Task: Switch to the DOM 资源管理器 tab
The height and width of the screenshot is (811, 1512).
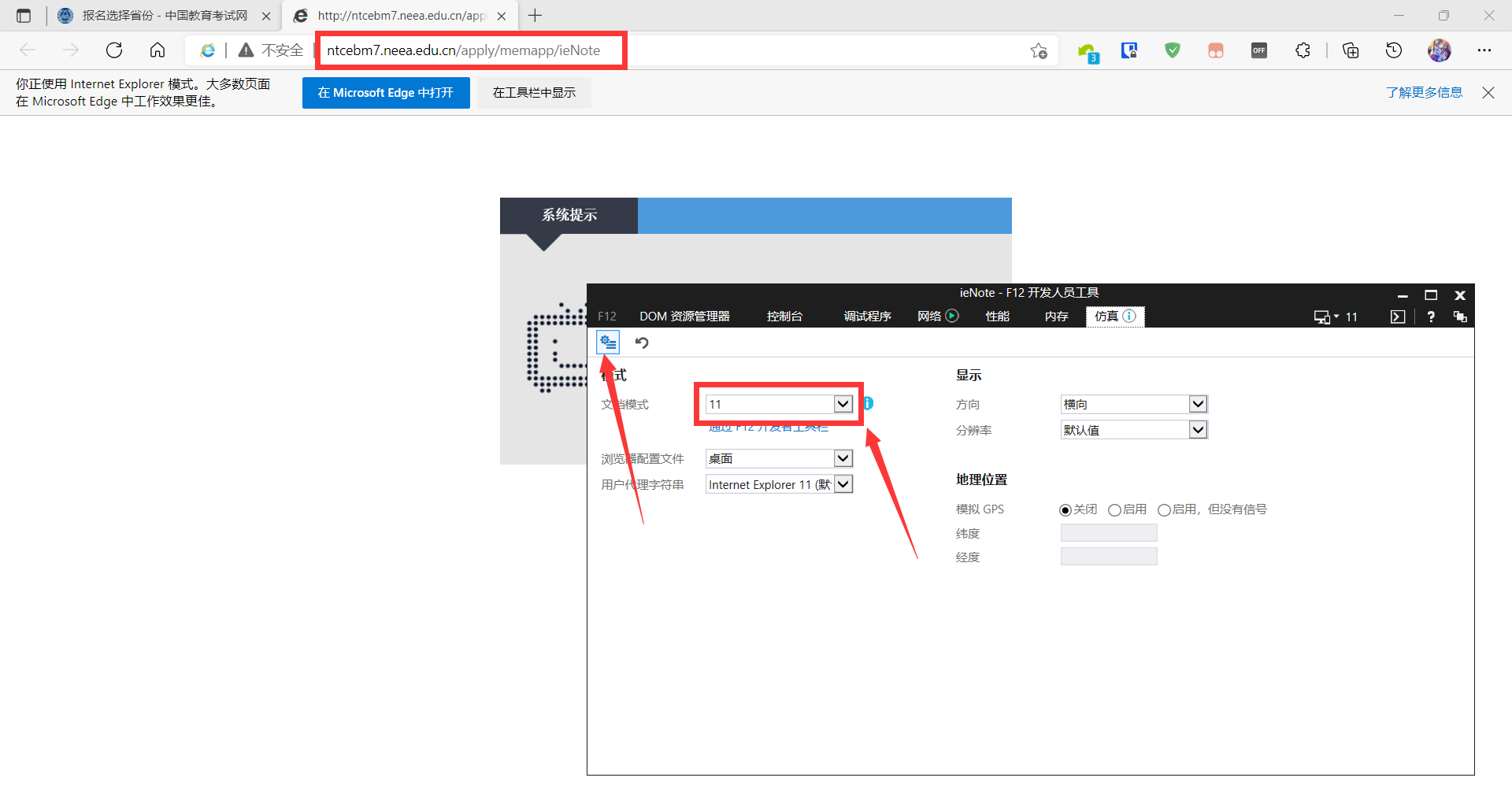Action: pos(684,317)
